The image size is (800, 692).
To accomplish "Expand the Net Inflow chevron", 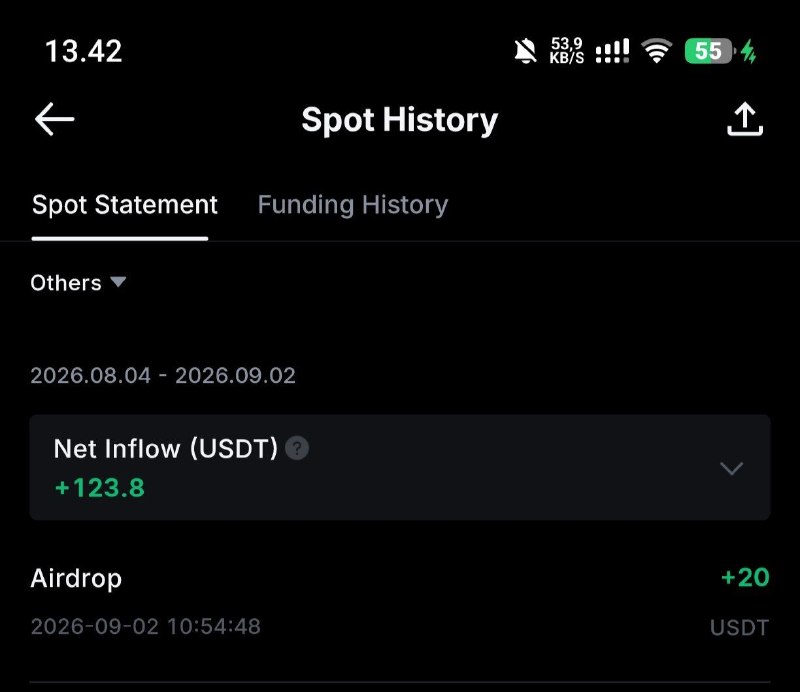I will click(731, 468).
